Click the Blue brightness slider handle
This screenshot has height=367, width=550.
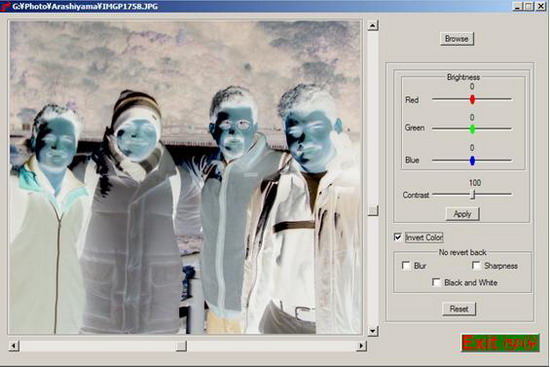(x=472, y=160)
